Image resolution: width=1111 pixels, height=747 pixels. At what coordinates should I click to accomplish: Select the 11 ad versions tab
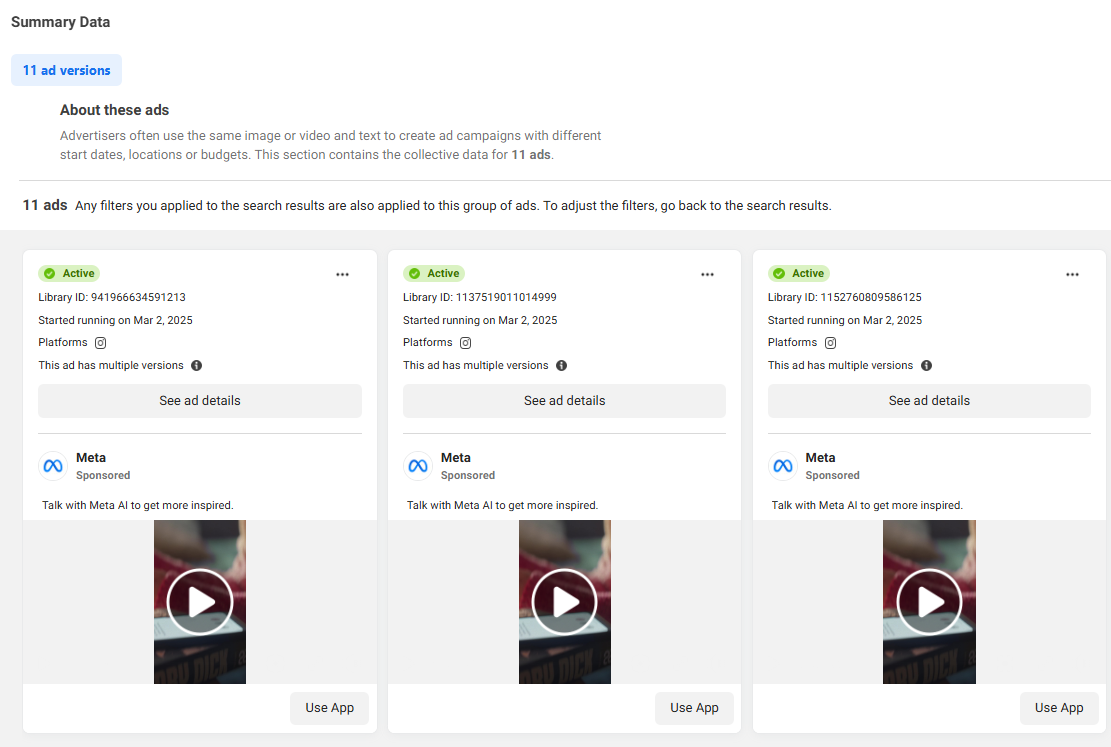pyautogui.click(x=67, y=70)
